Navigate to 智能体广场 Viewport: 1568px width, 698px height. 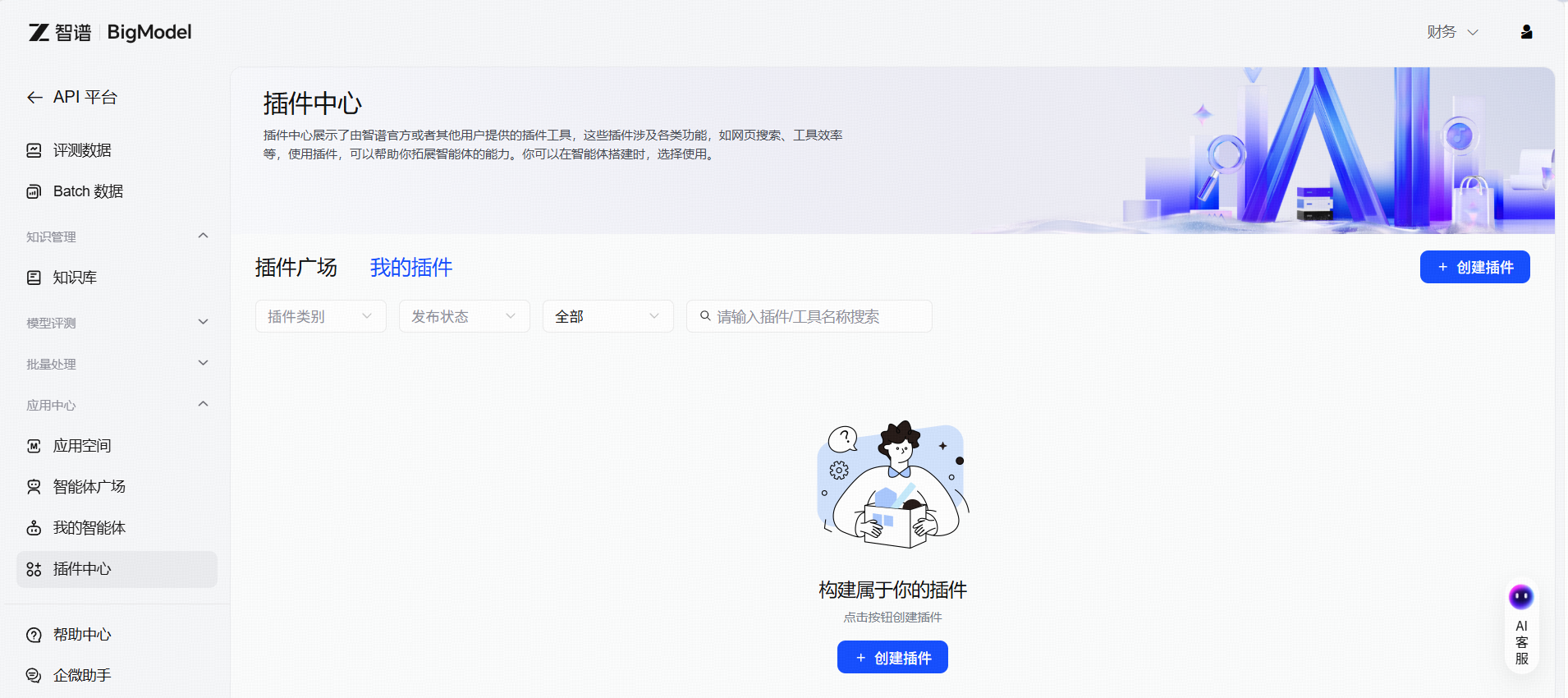tap(89, 487)
